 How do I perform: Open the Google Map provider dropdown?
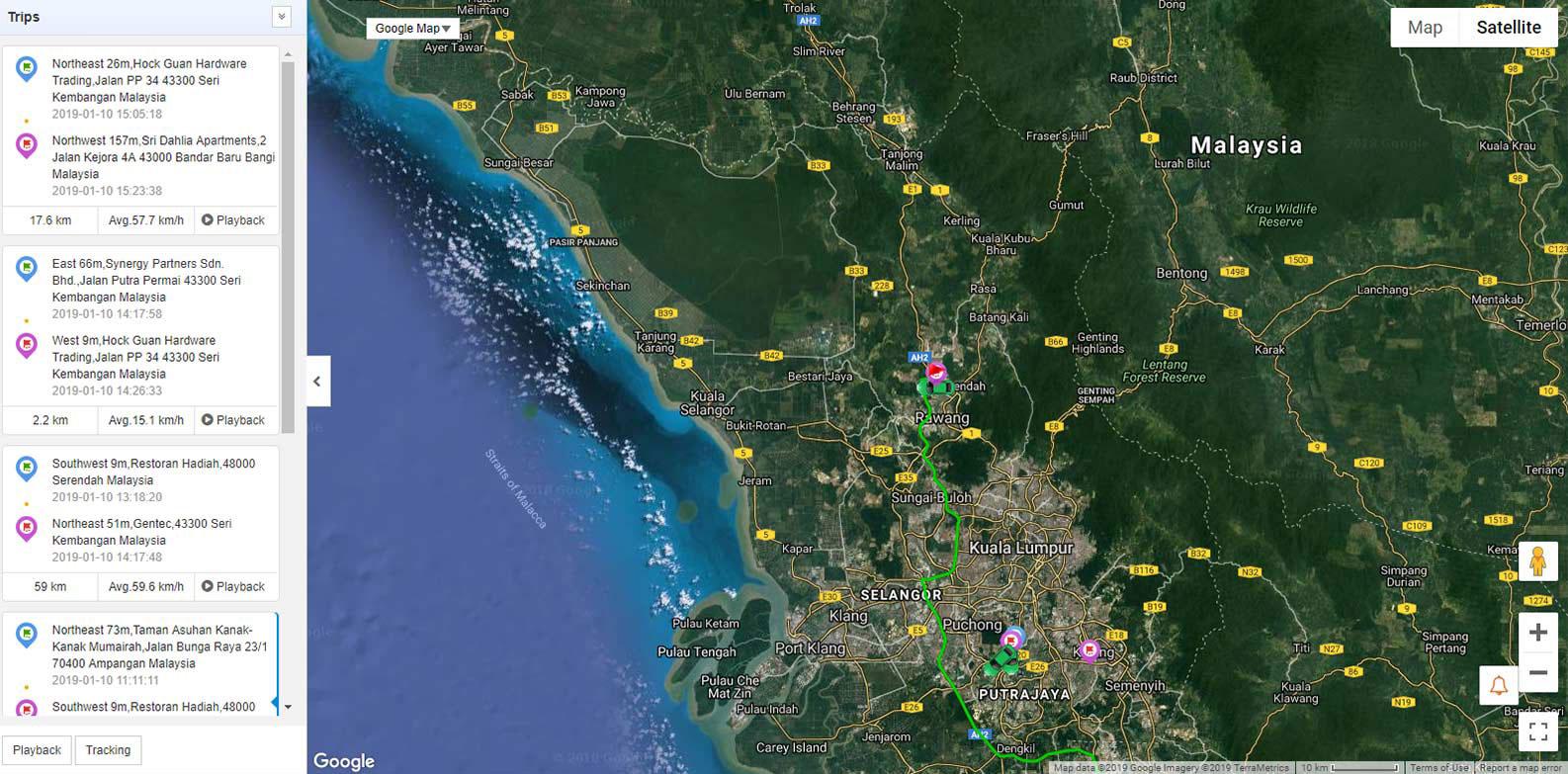coord(412,29)
